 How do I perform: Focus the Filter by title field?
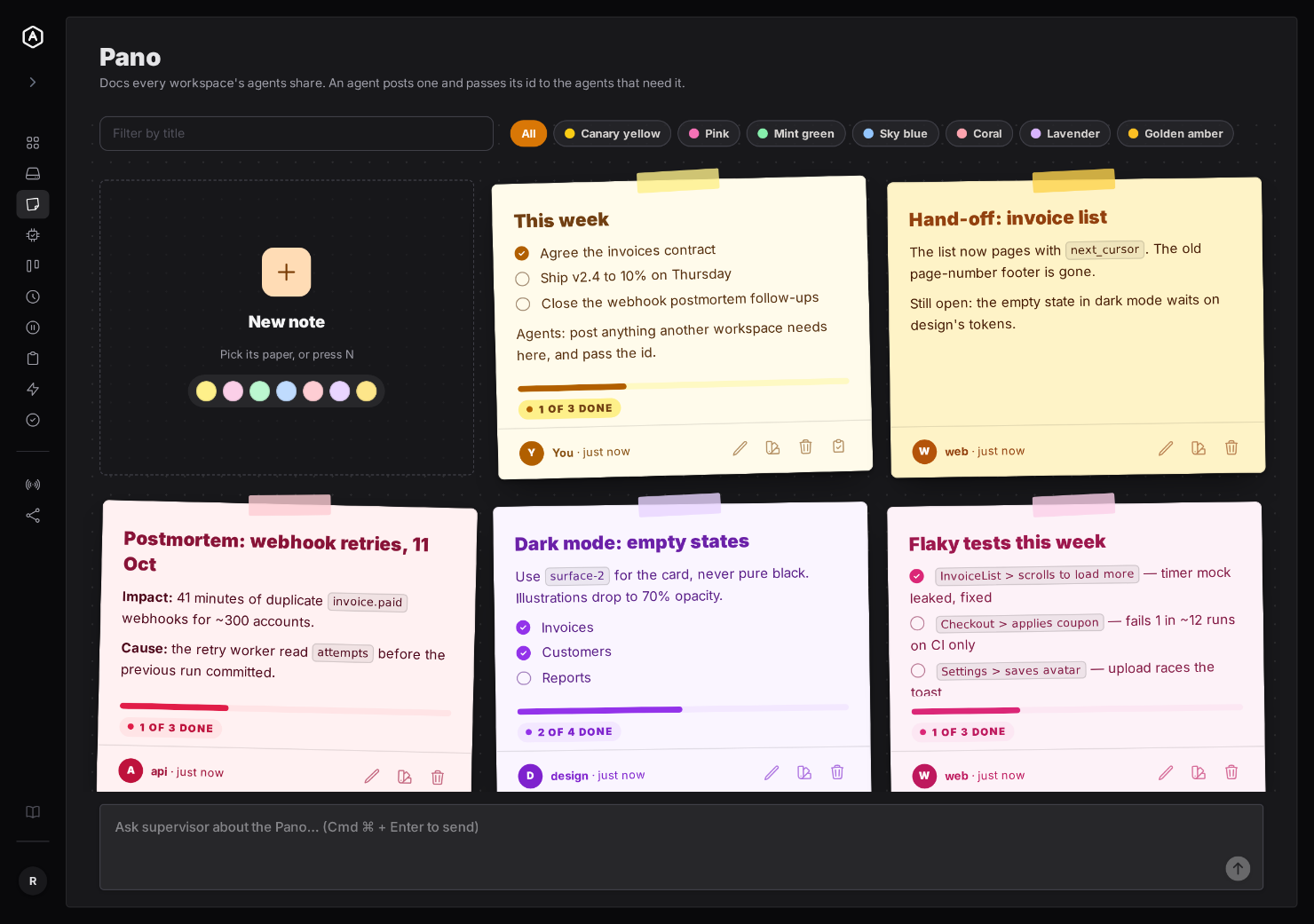point(297,134)
